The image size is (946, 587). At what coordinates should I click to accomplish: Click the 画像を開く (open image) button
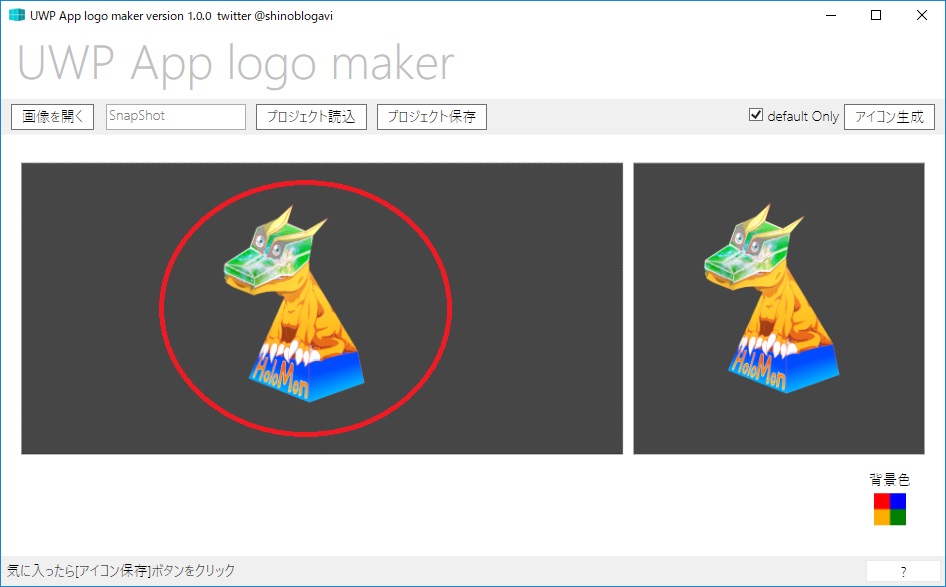click(x=51, y=117)
